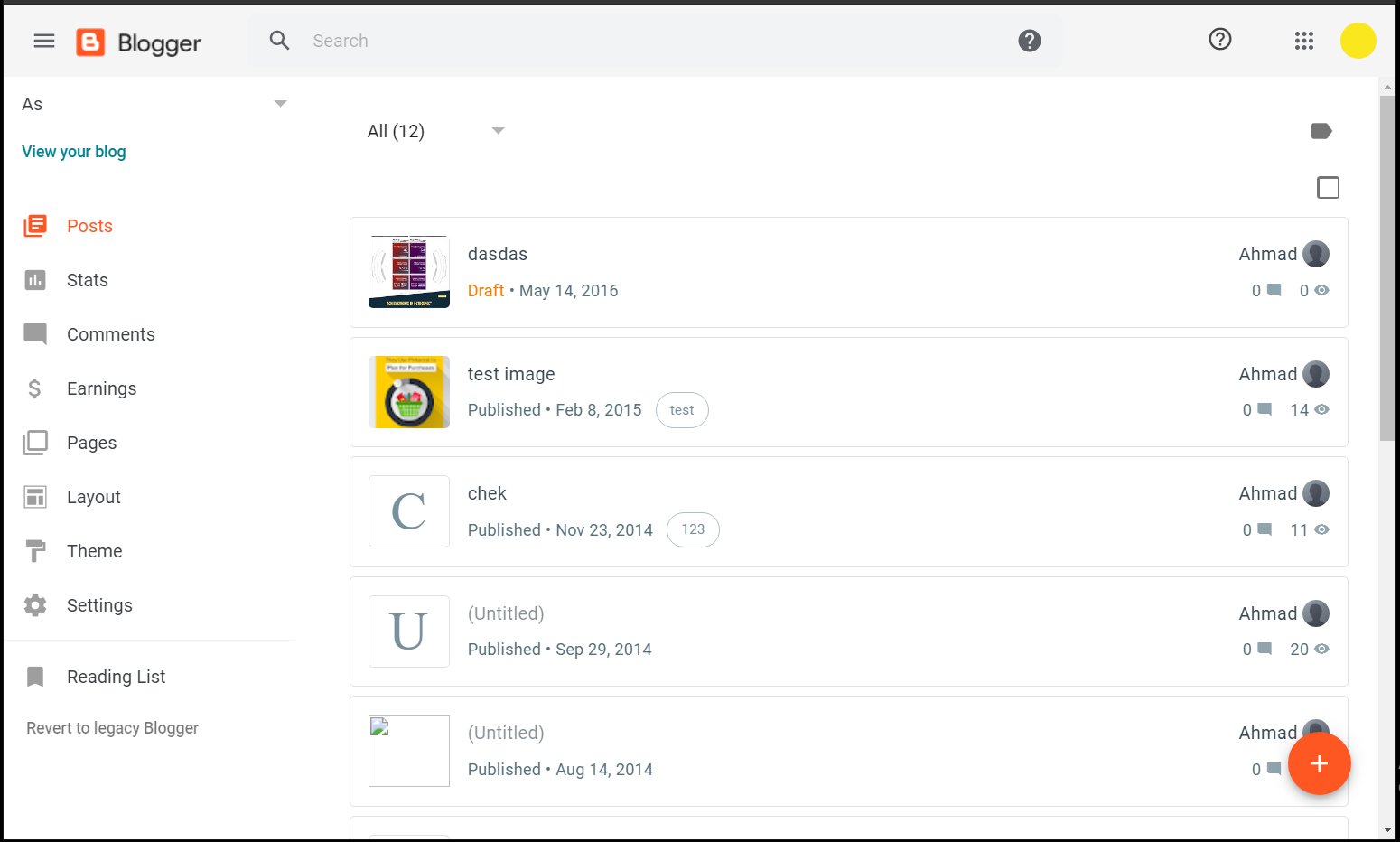
Task: Open the Layout section
Action: tap(93, 496)
